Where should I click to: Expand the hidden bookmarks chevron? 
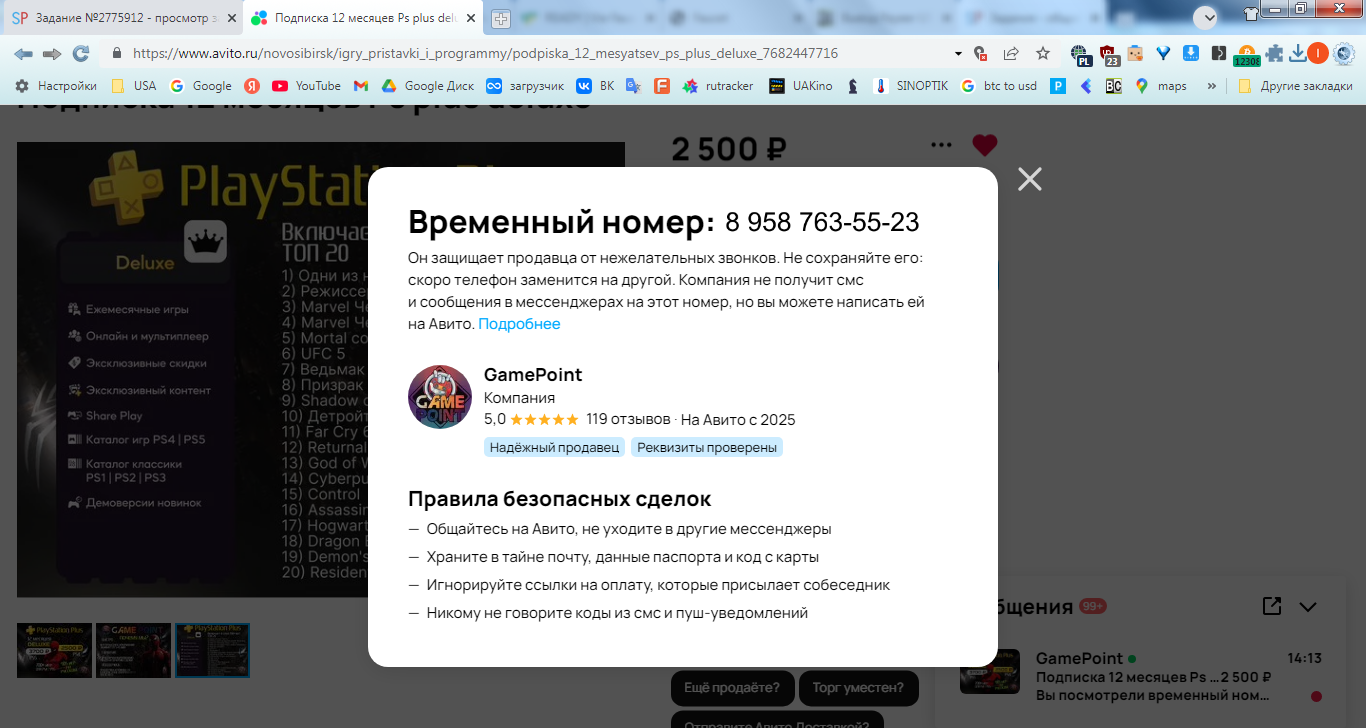tap(1212, 86)
